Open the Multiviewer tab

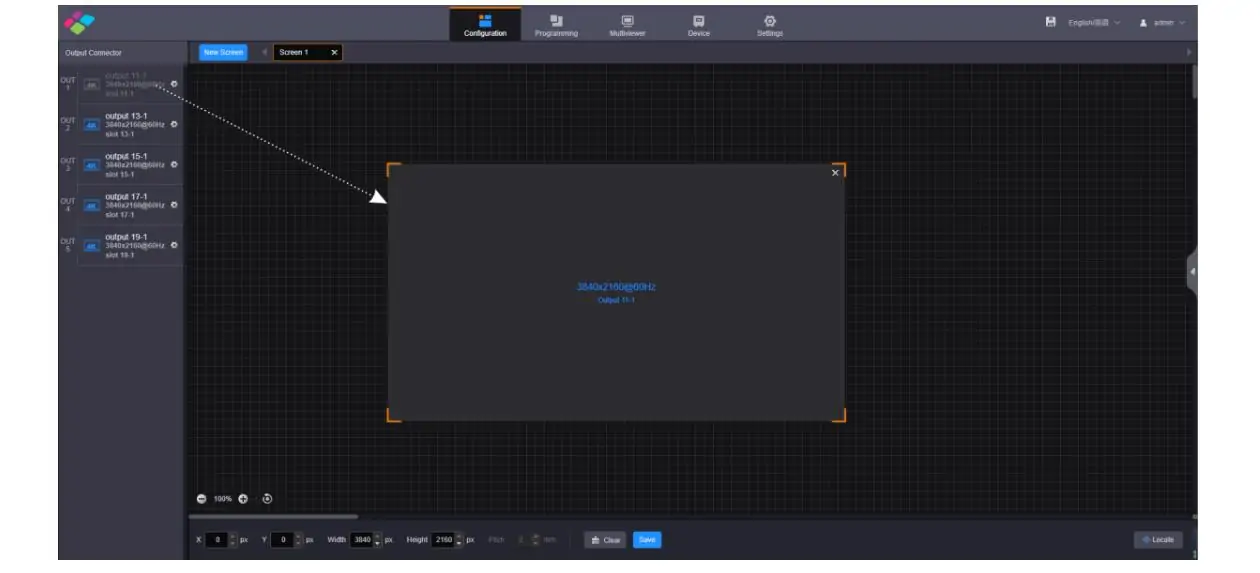pos(627,24)
